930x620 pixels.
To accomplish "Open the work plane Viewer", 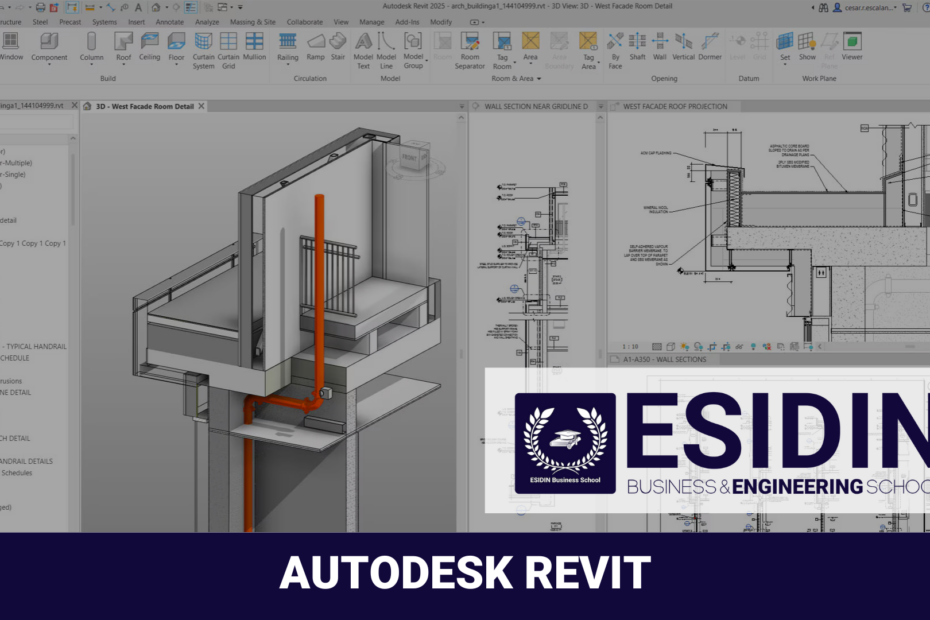I will [852, 45].
